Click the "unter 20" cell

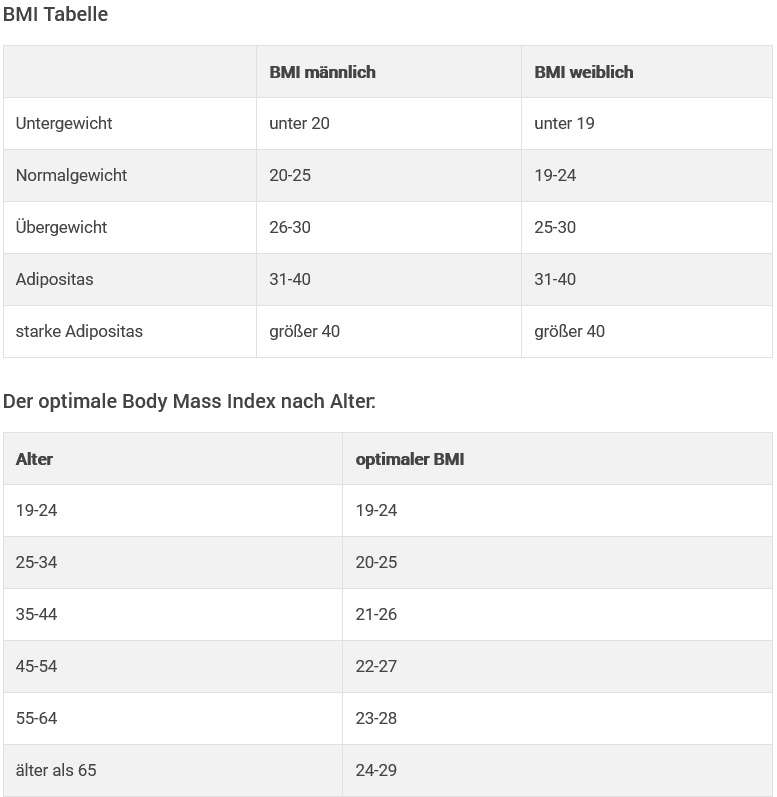[299, 124]
